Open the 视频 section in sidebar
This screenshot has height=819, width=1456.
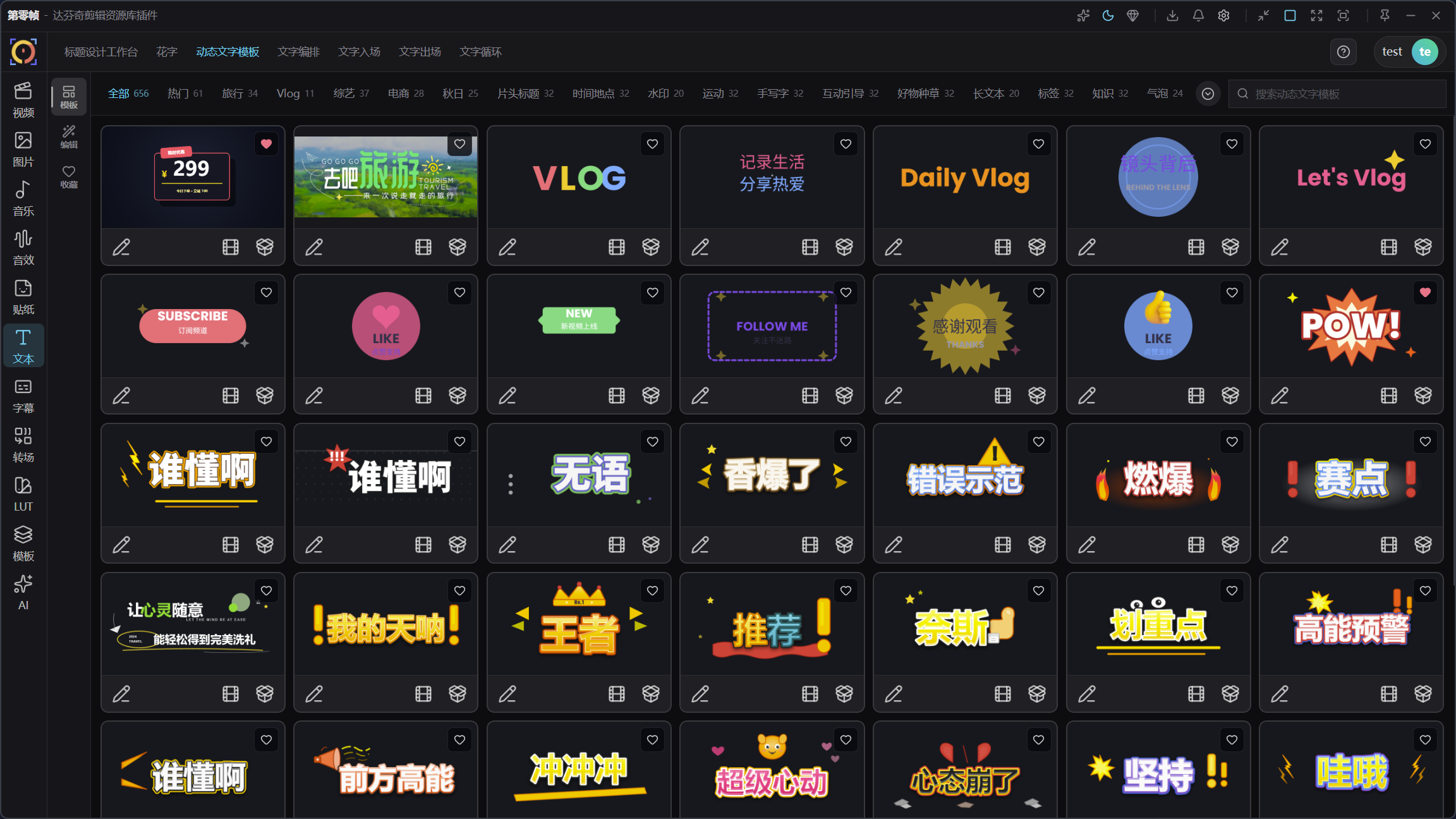[x=23, y=100]
